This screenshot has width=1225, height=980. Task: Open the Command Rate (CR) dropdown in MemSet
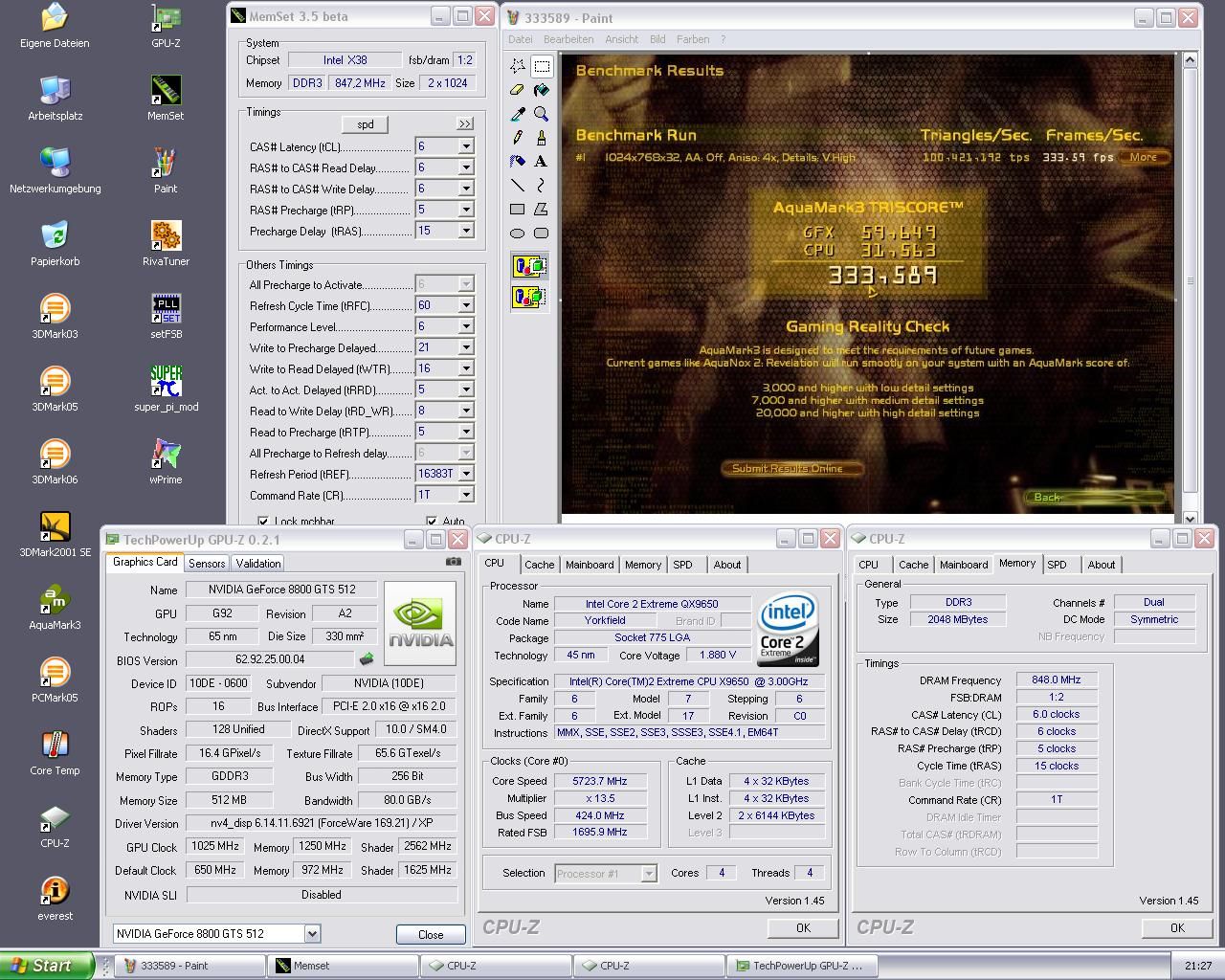[465, 495]
